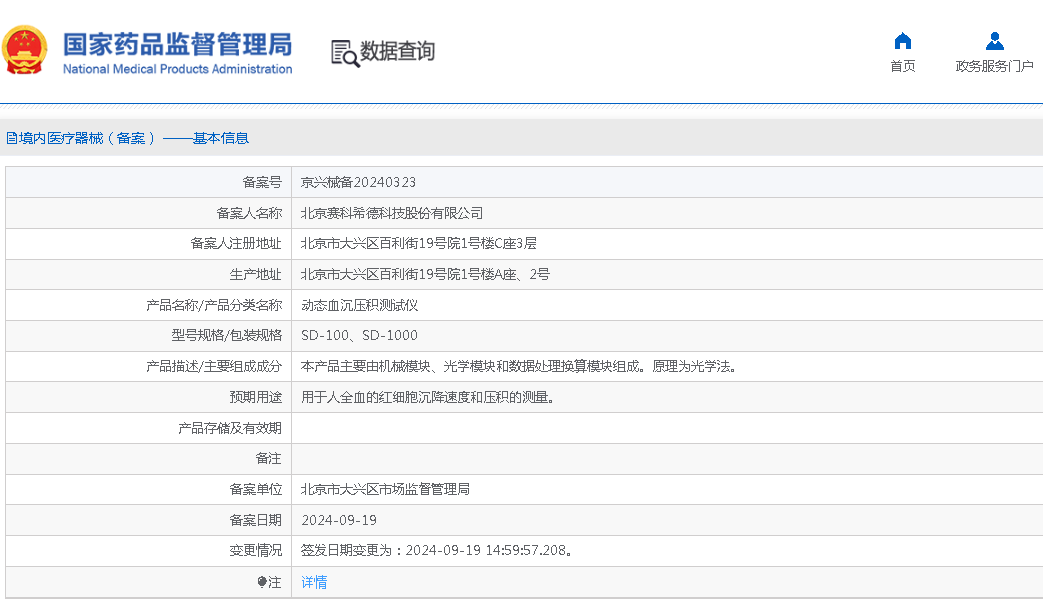The width and height of the screenshot is (1043, 603).
Task: Click the home house icon
Action: tap(902, 41)
